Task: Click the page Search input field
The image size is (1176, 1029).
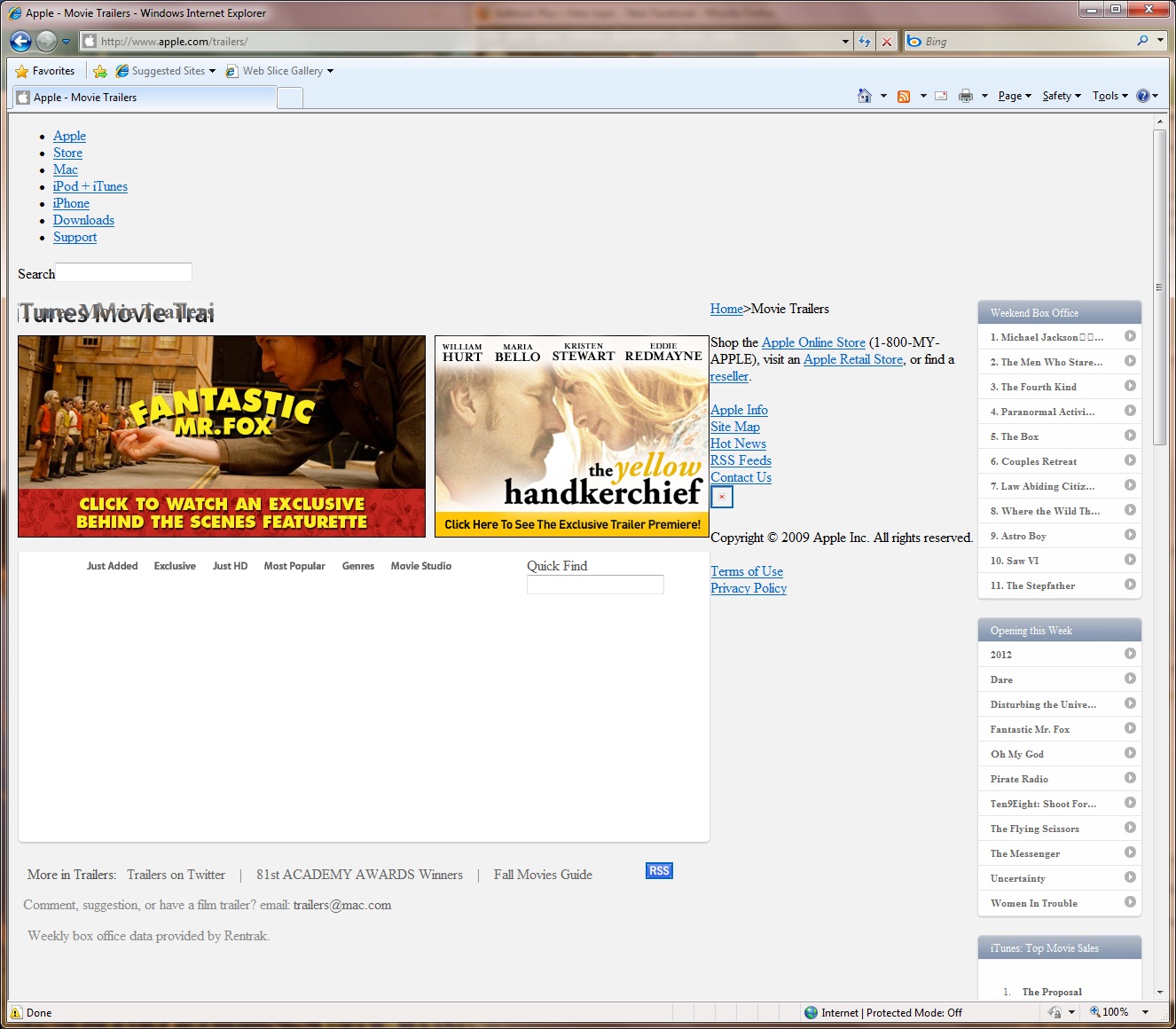Action: [x=123, y=272]
